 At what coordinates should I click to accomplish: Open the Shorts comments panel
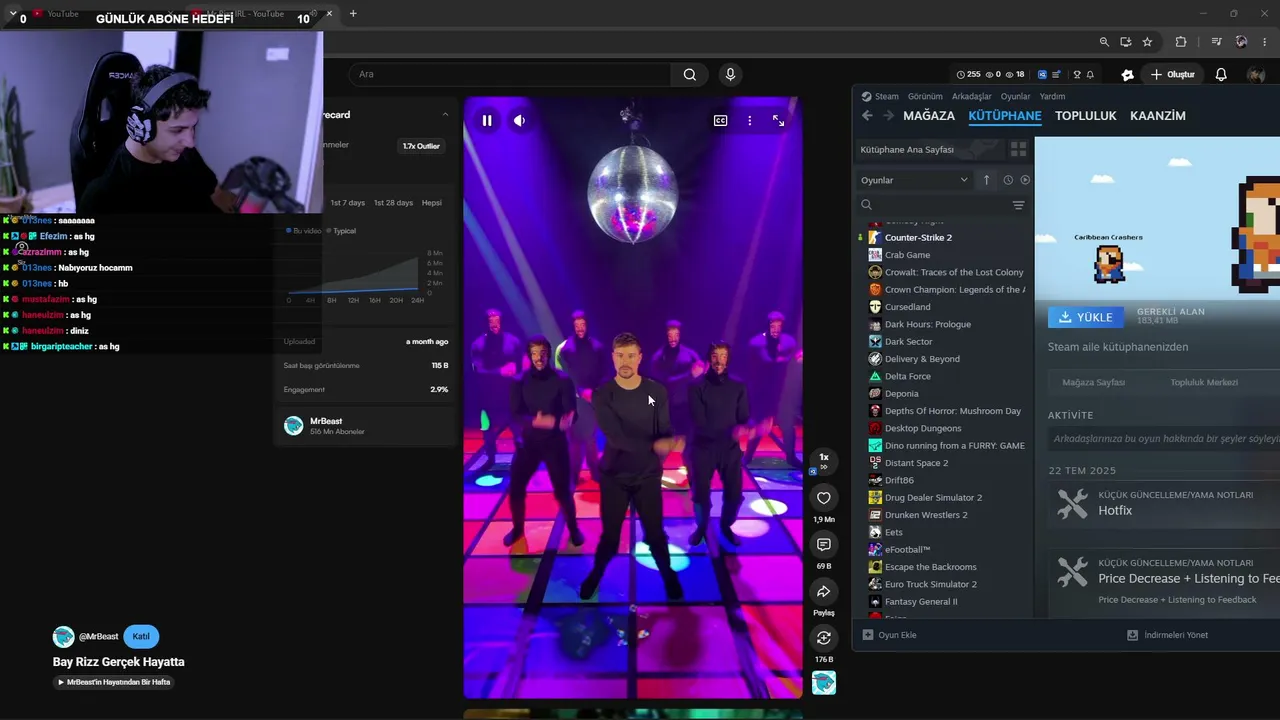pyautogui.click(x=824, y=545)
